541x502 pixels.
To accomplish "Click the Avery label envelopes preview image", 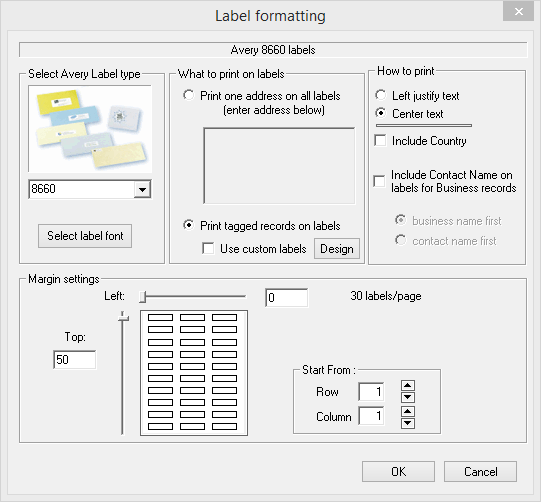I will [90, 129].
